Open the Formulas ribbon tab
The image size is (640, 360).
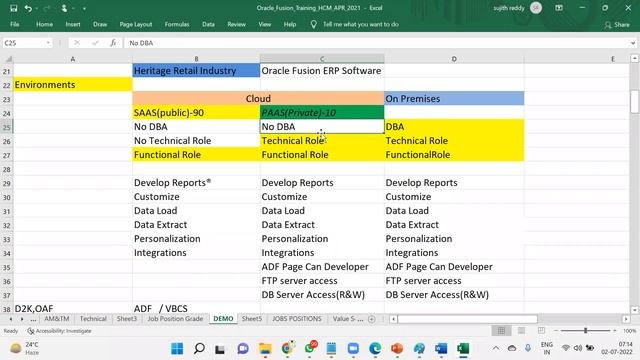tap(177, 24)
